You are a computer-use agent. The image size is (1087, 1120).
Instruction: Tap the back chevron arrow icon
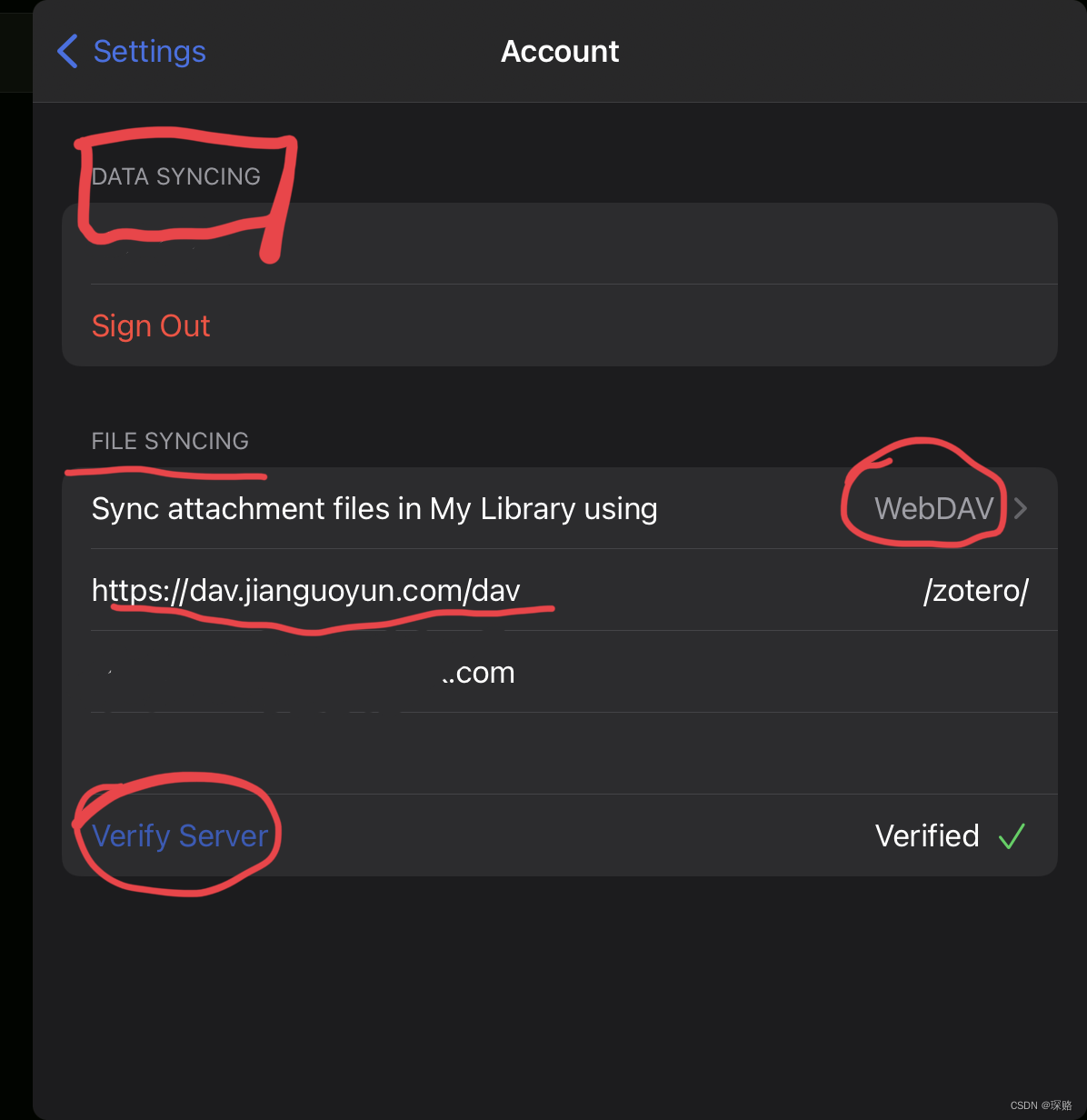(x=67, y=51)
